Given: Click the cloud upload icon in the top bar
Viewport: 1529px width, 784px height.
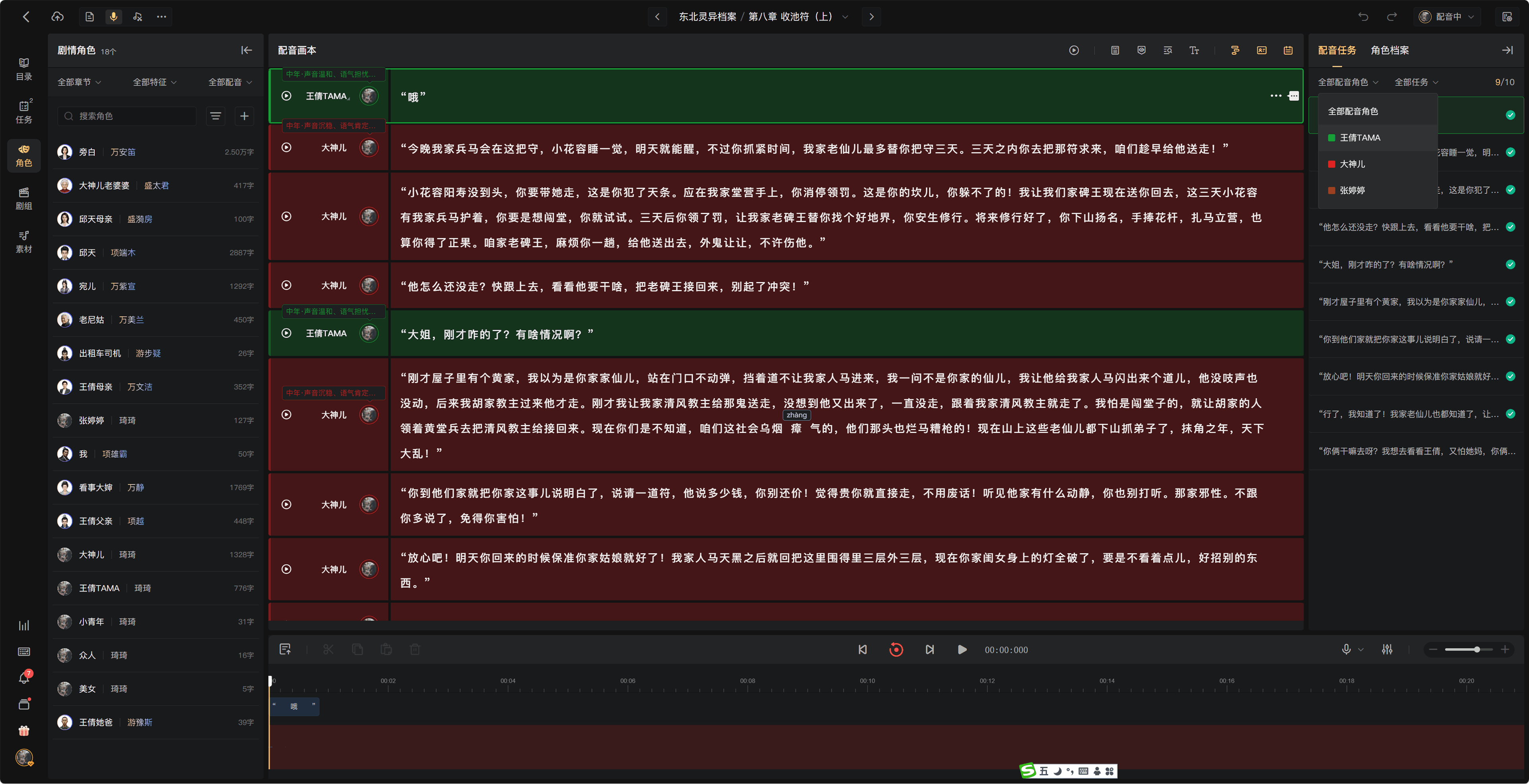Looking at the screenshot, I should [x=58, y=17].
